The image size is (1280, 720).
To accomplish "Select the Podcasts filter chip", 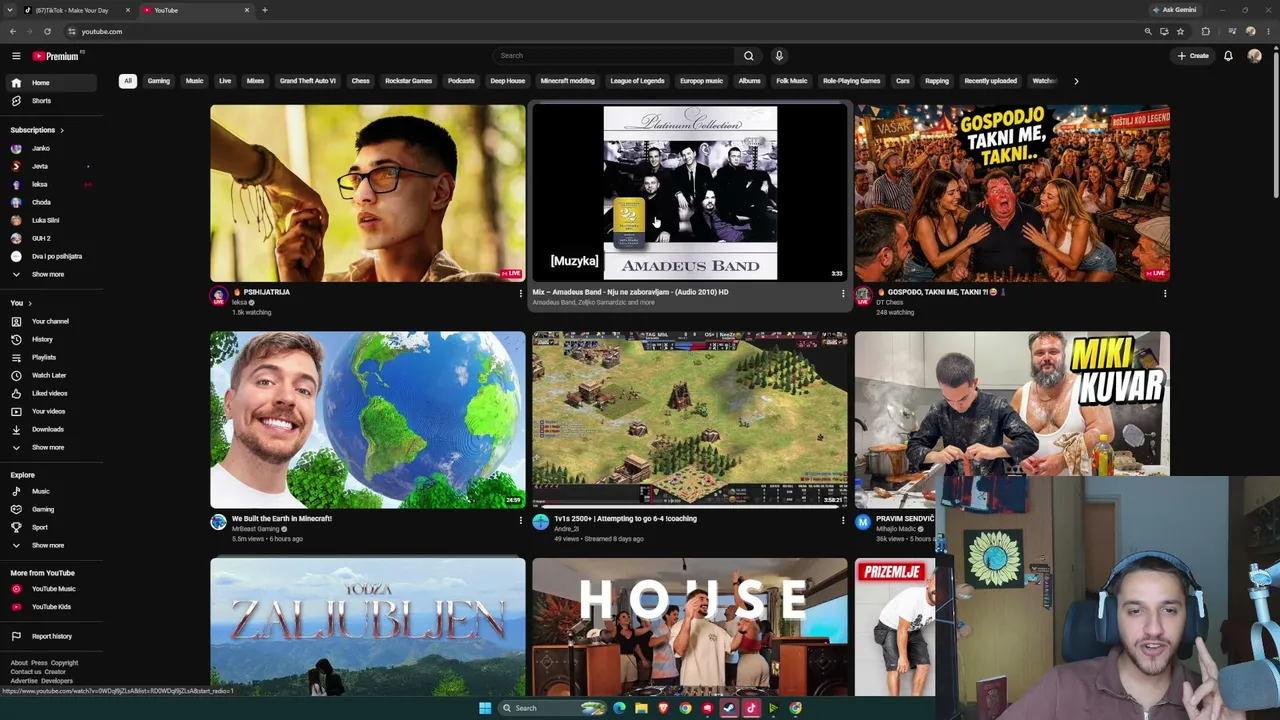I will coord(461,81).
